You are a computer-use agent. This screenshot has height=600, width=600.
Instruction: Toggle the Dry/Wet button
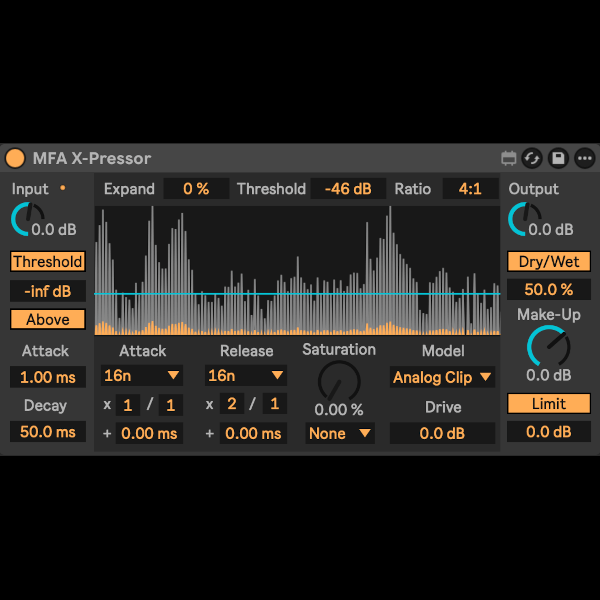coord(548,262)
